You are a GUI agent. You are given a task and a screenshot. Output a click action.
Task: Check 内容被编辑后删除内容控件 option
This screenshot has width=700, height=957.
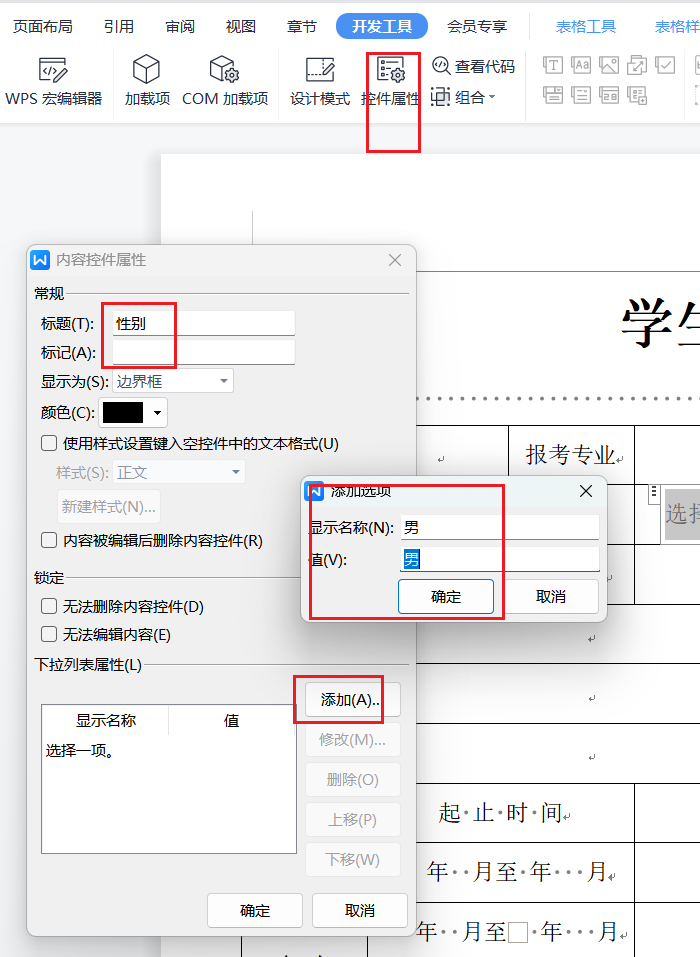49,540
